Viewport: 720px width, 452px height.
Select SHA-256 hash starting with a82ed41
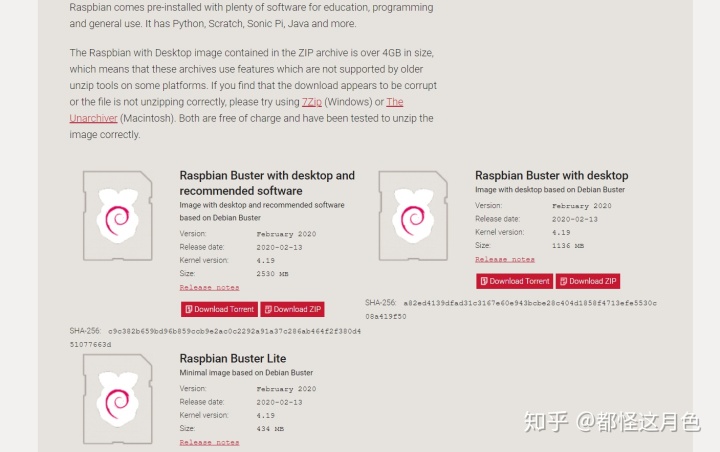[530, 303]
